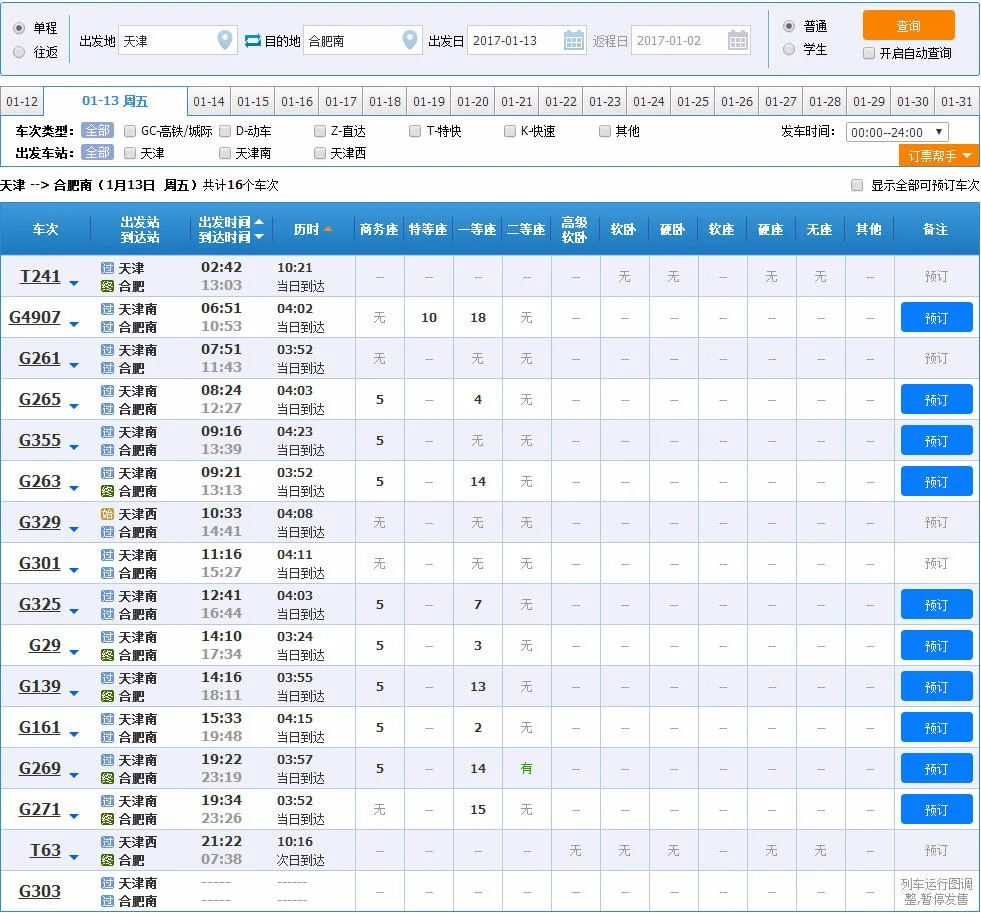Open the 发车时间 time range dropdown
The width and height of the screenshot is (981, 913).
[897, 131]
